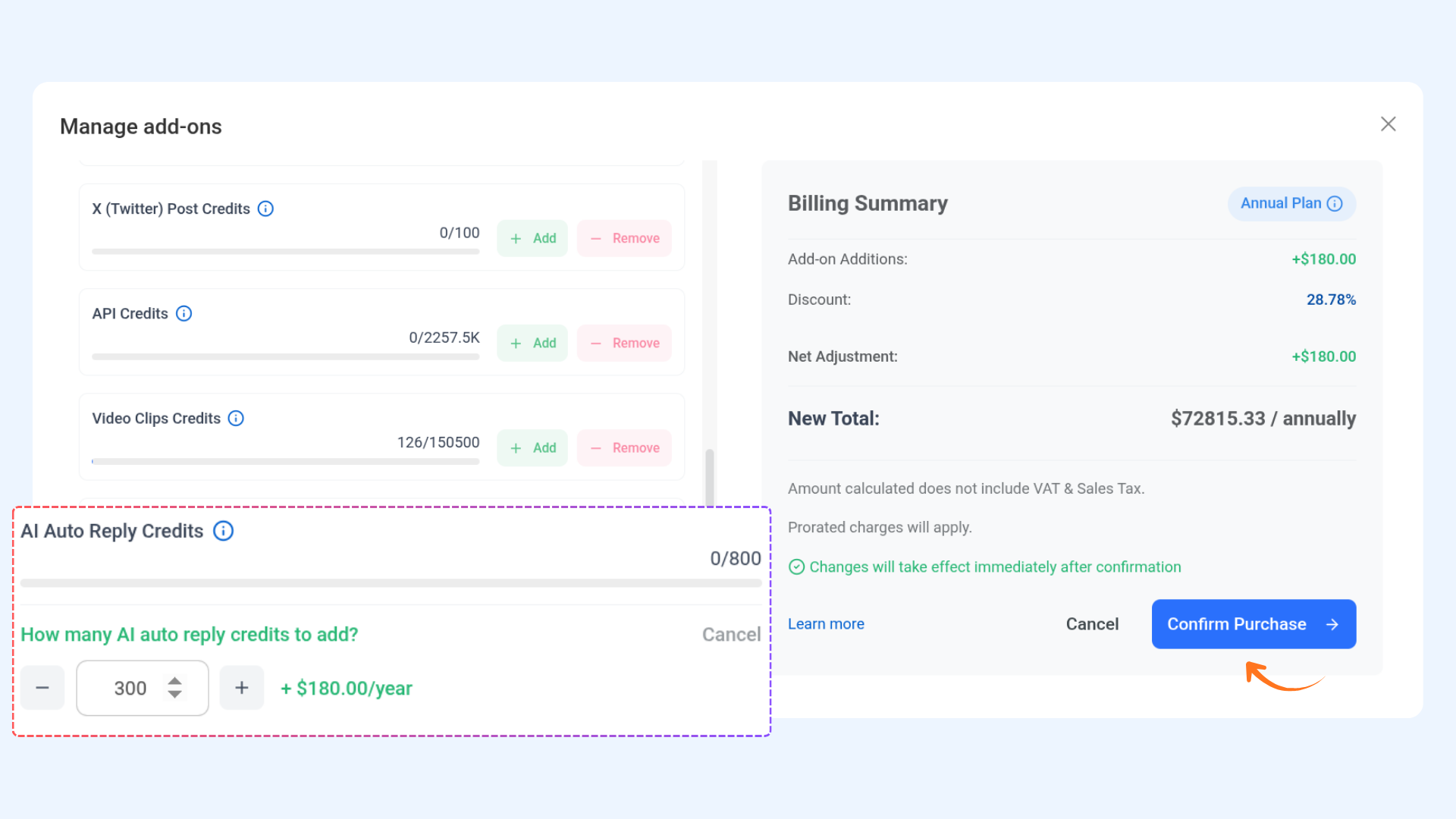Click the Annual Plan info badge
Screen dimensions: 1456x819
(1291, 203)
